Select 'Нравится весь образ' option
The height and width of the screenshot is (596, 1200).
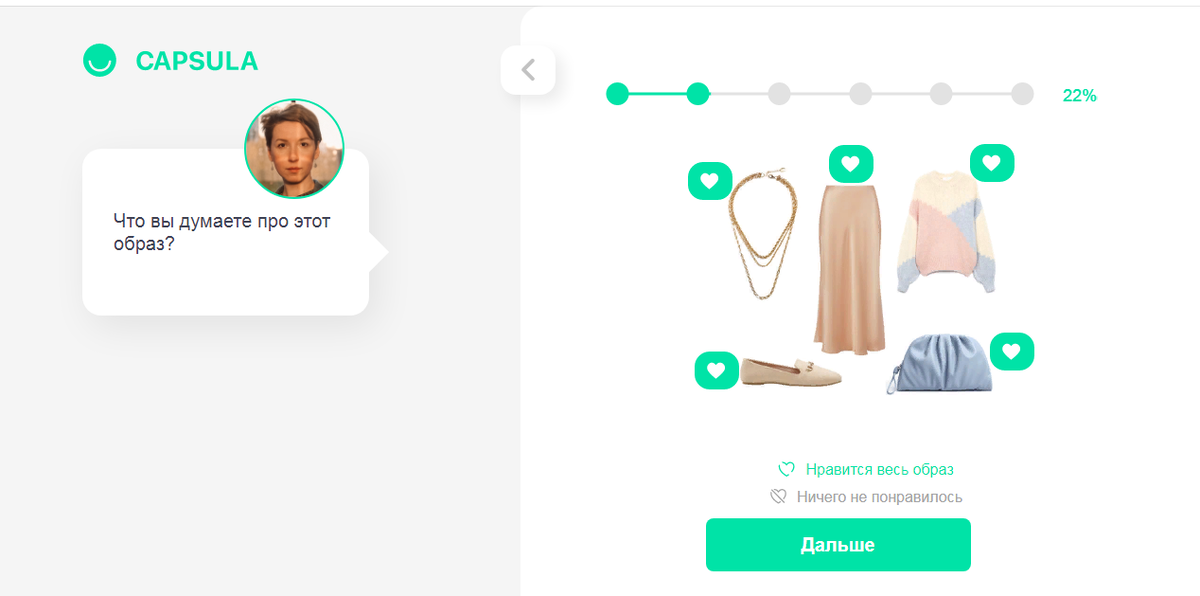point(866,469)
